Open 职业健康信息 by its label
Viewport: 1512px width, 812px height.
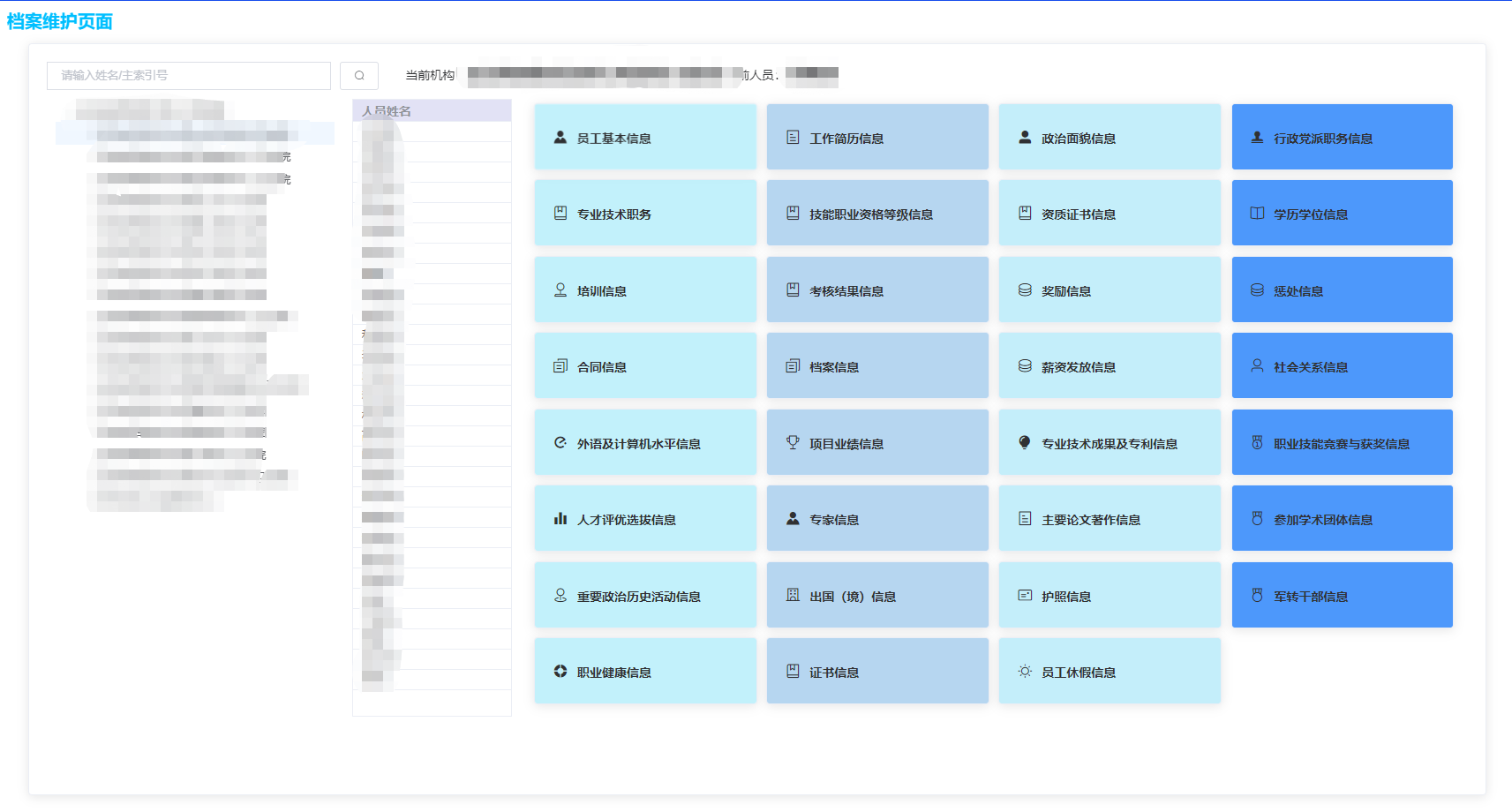point(614,673)
